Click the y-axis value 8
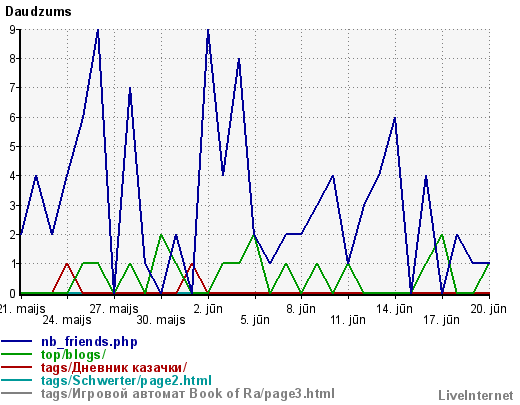 [13, 59]
